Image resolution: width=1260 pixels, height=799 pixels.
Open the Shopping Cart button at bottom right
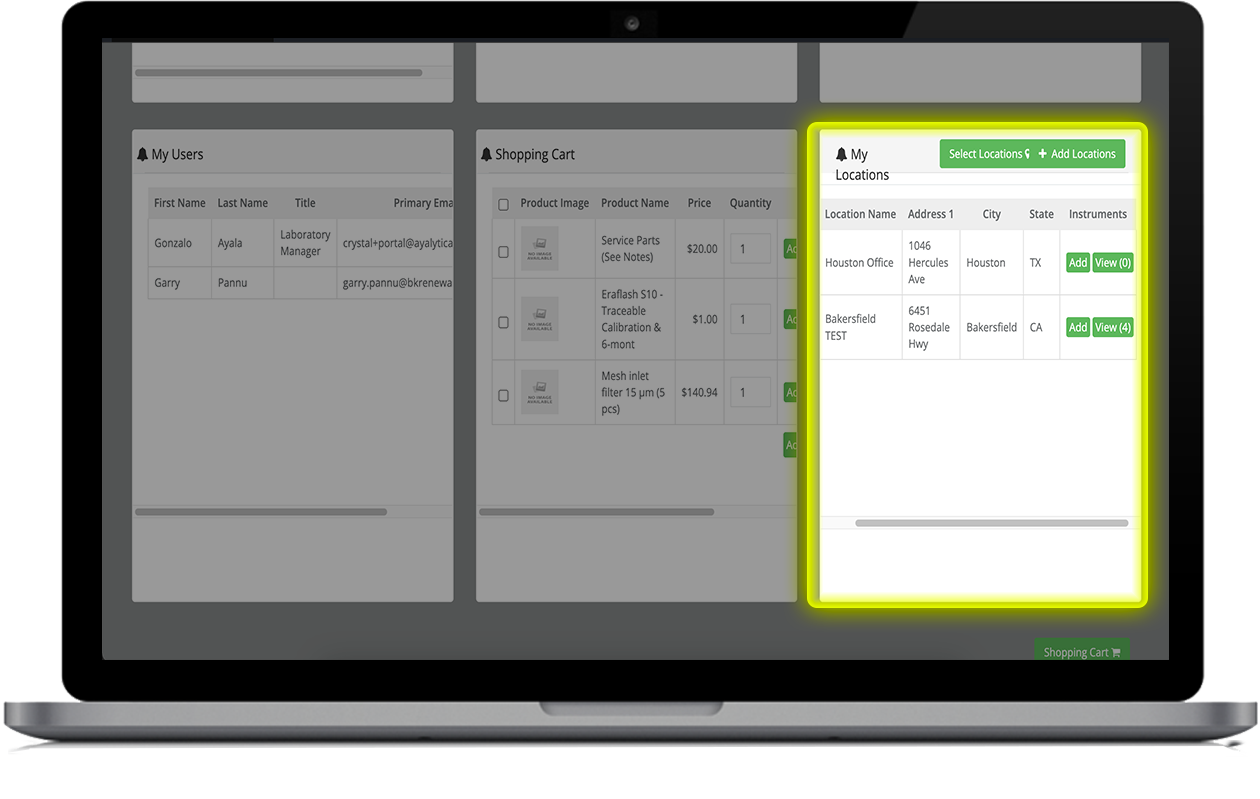click(1081, 652)
